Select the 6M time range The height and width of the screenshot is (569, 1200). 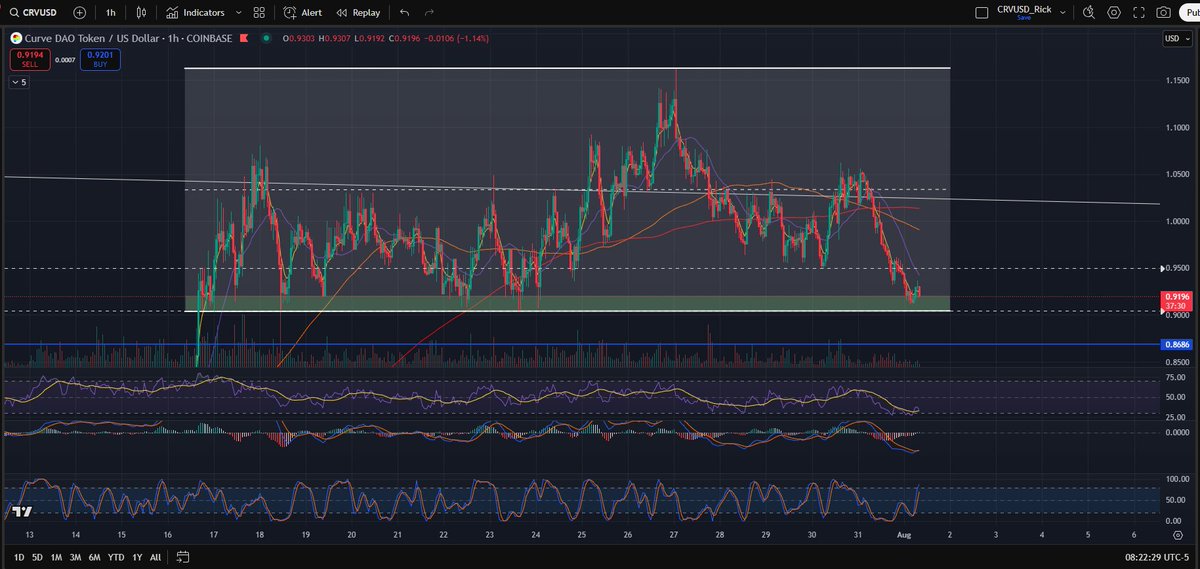[94, 556]
